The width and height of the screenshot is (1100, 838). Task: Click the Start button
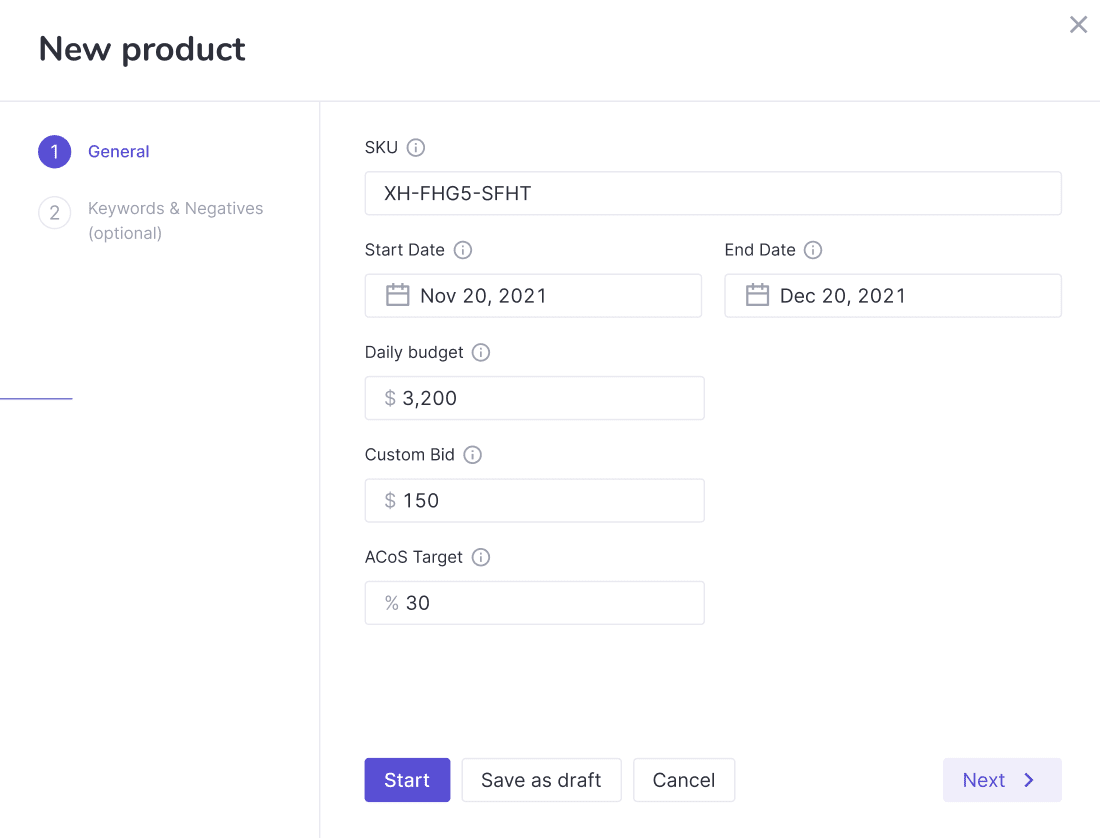[407, 780]
